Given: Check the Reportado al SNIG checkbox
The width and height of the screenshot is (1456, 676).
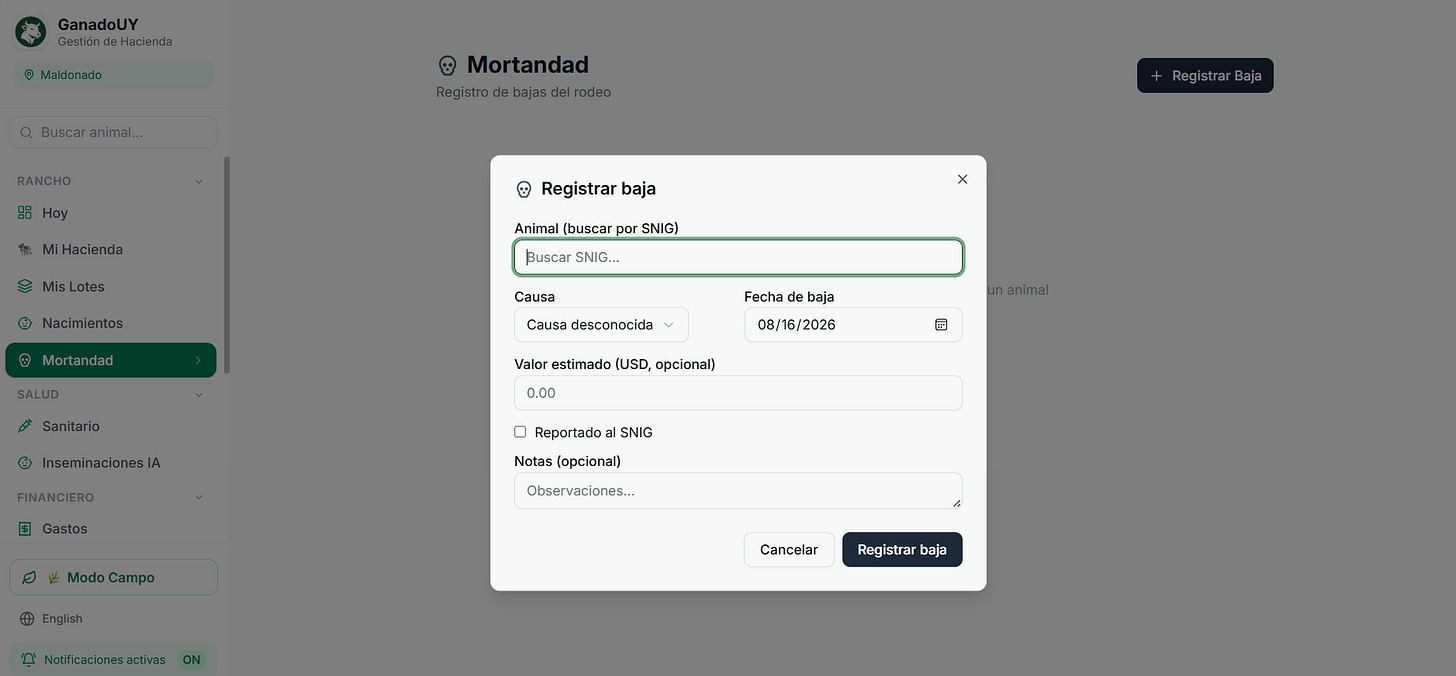Looking at the screenshot, I should click(x=520, y=432).
